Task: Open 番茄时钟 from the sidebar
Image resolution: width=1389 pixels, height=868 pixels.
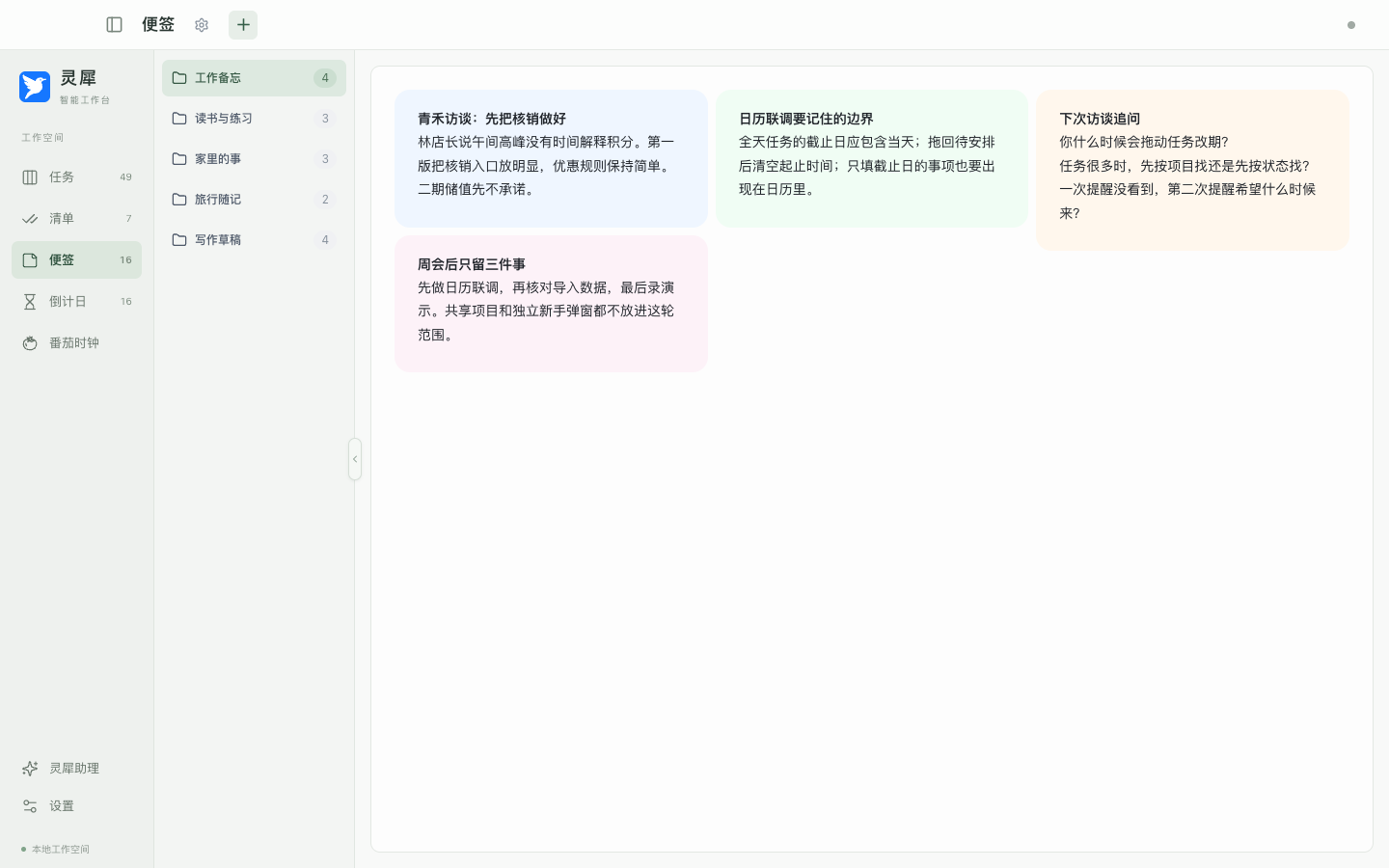Action: click(x=77, y=343)
